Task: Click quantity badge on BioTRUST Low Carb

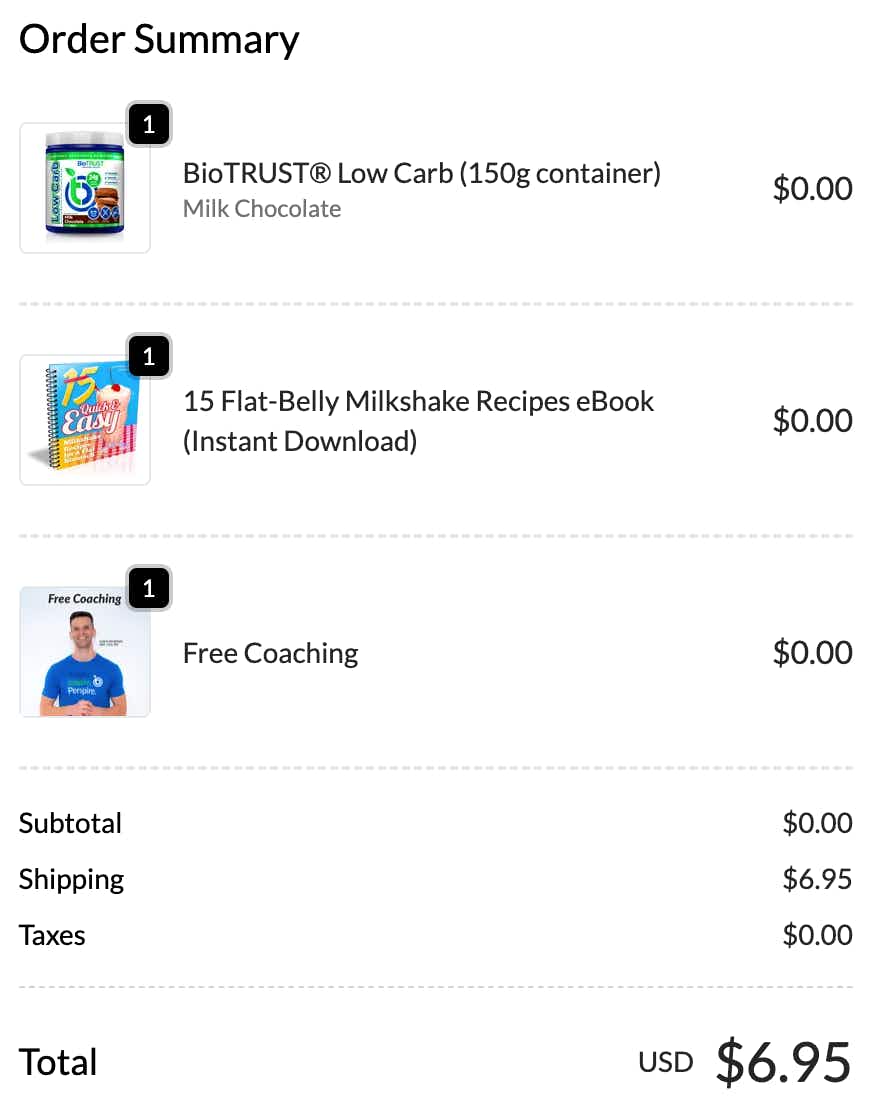Action: (149, 124)
